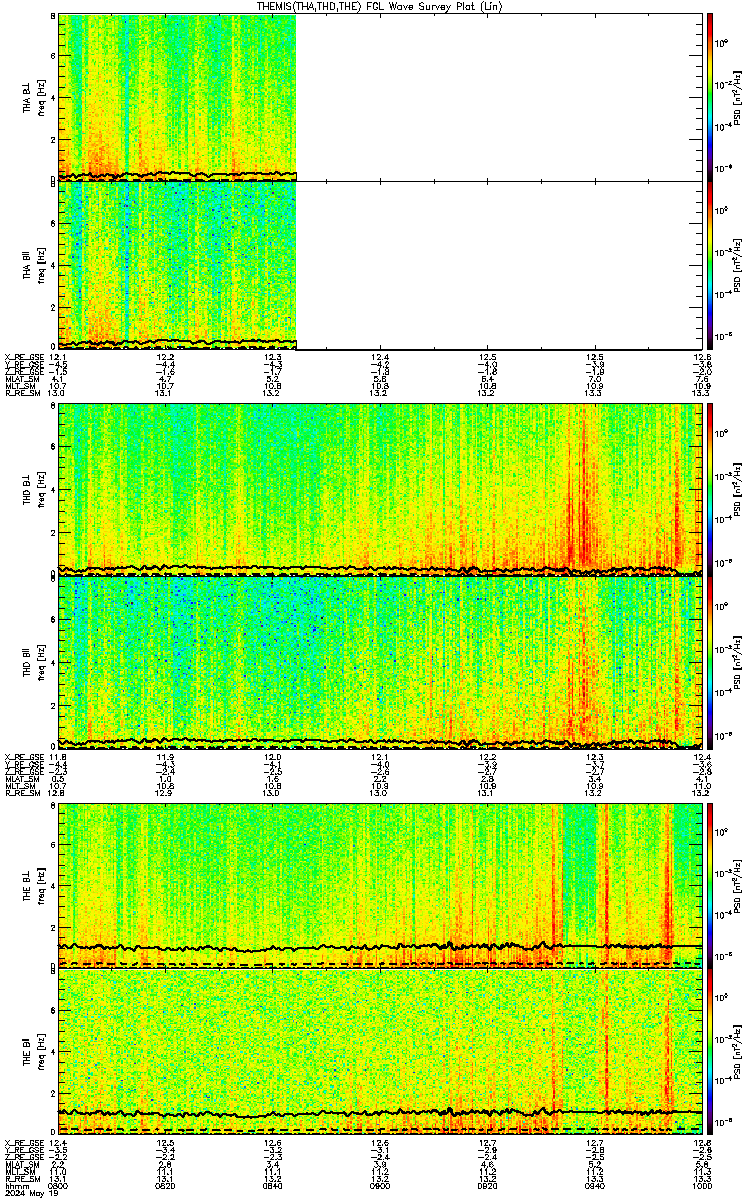Select the THE B-perpendicular spectrogram panel
This screenshot has width=750, height=1200.
(x=380, y=884)
